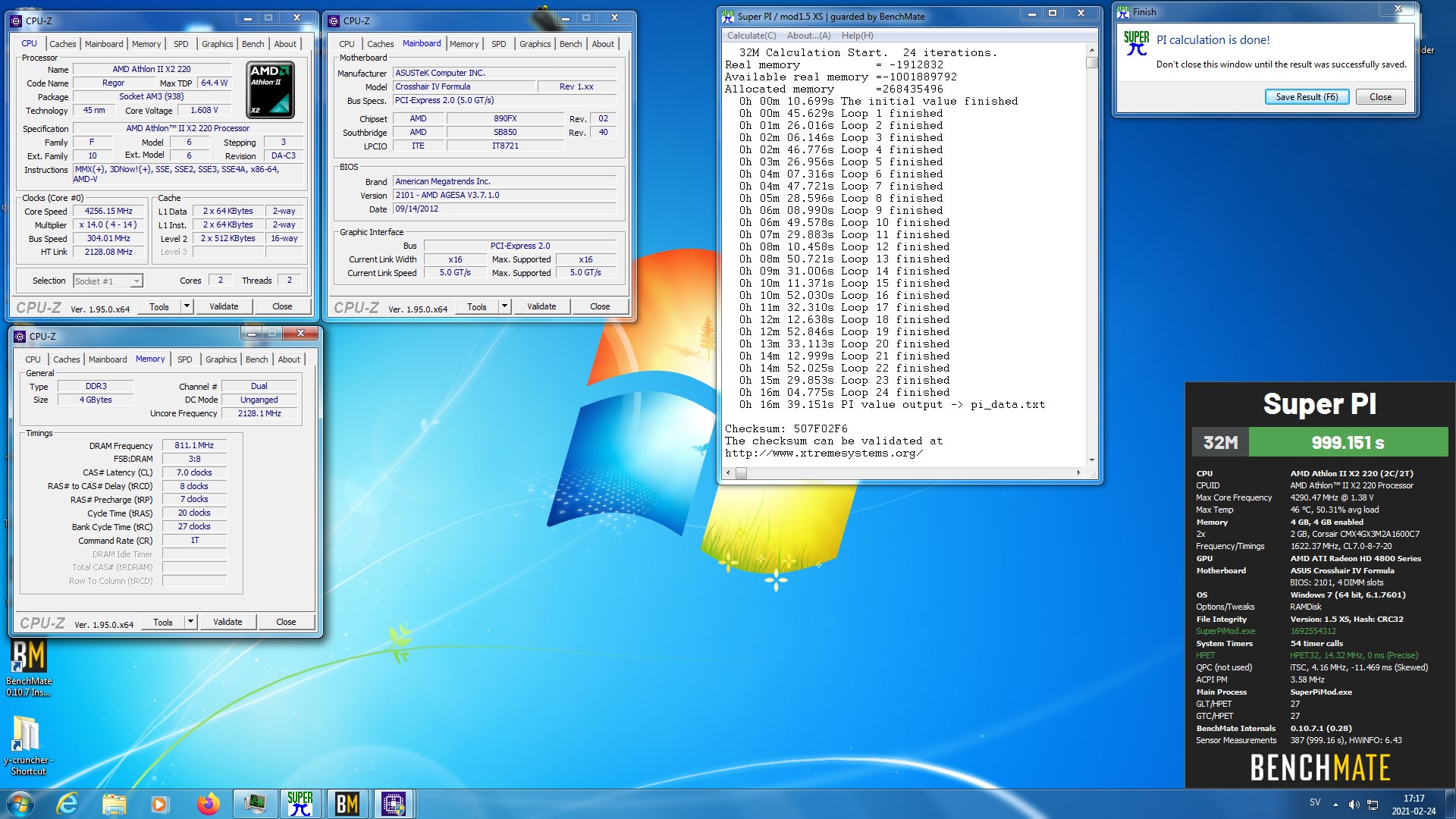Open Graphics tab in Memory CPU-Z window
1456x819 pixels.
[221, 359]
